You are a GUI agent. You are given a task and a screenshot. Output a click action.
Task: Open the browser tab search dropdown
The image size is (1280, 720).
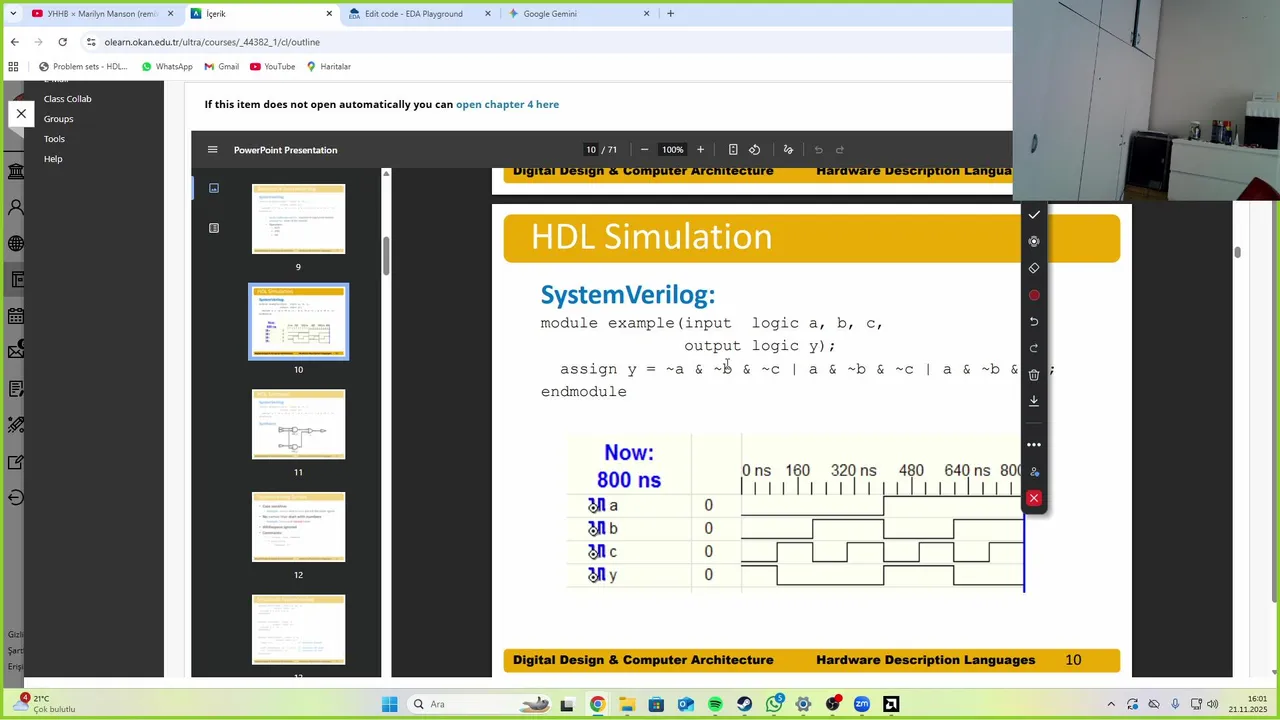(13, 14)
